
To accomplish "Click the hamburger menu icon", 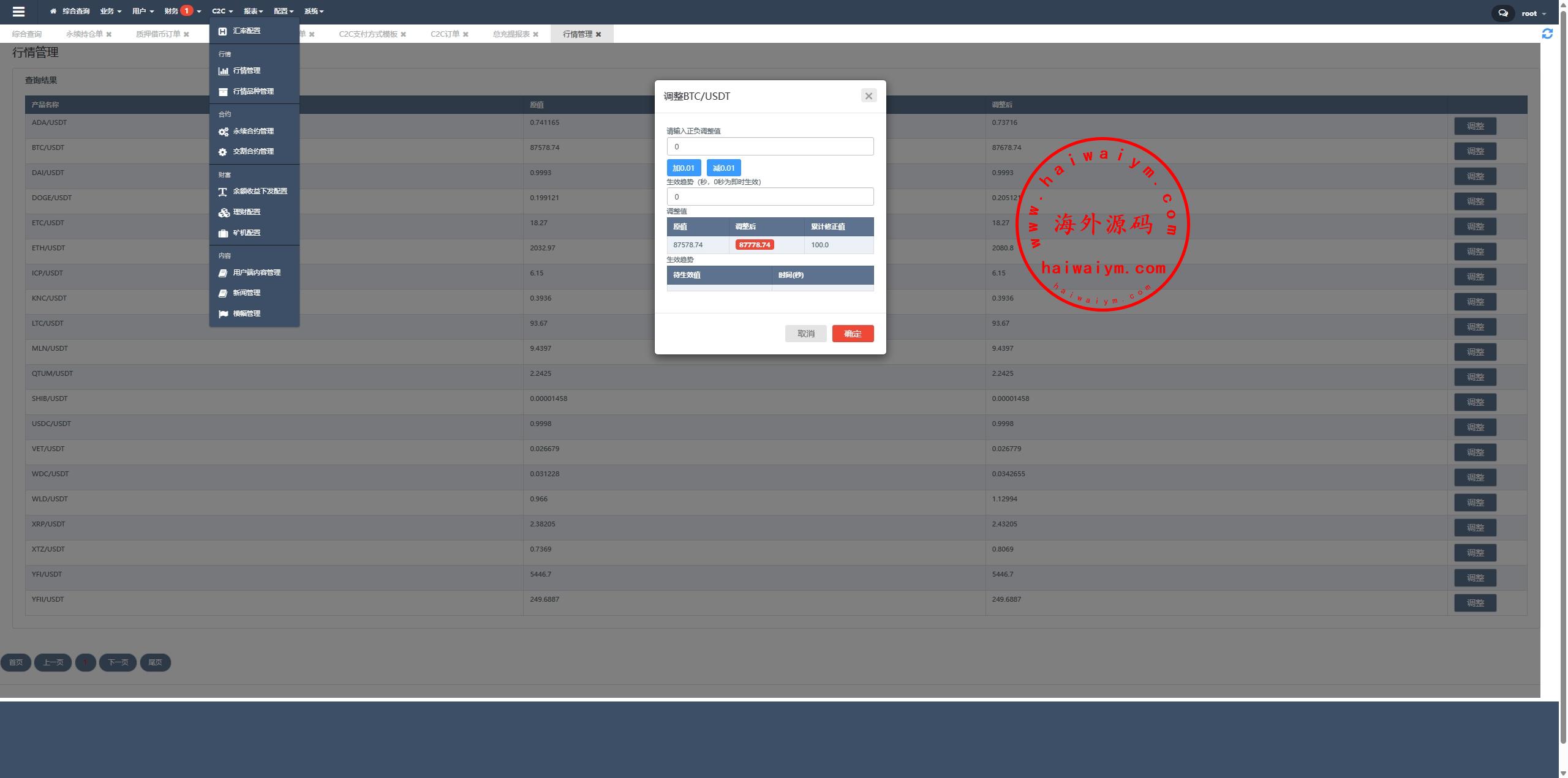I will [18, 12].
